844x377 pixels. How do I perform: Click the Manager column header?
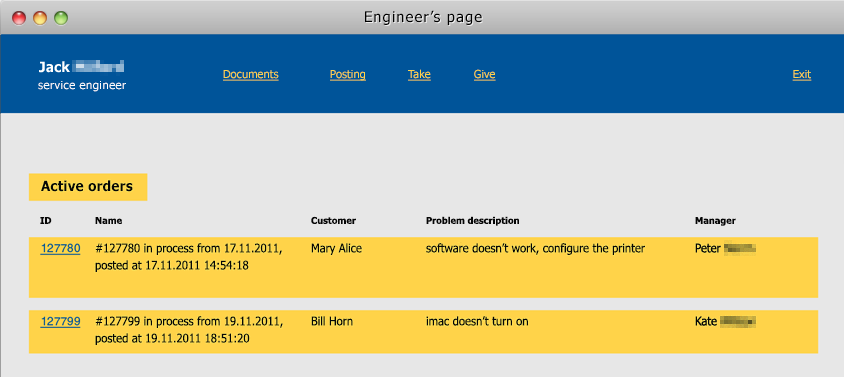(x=715, y=221)
